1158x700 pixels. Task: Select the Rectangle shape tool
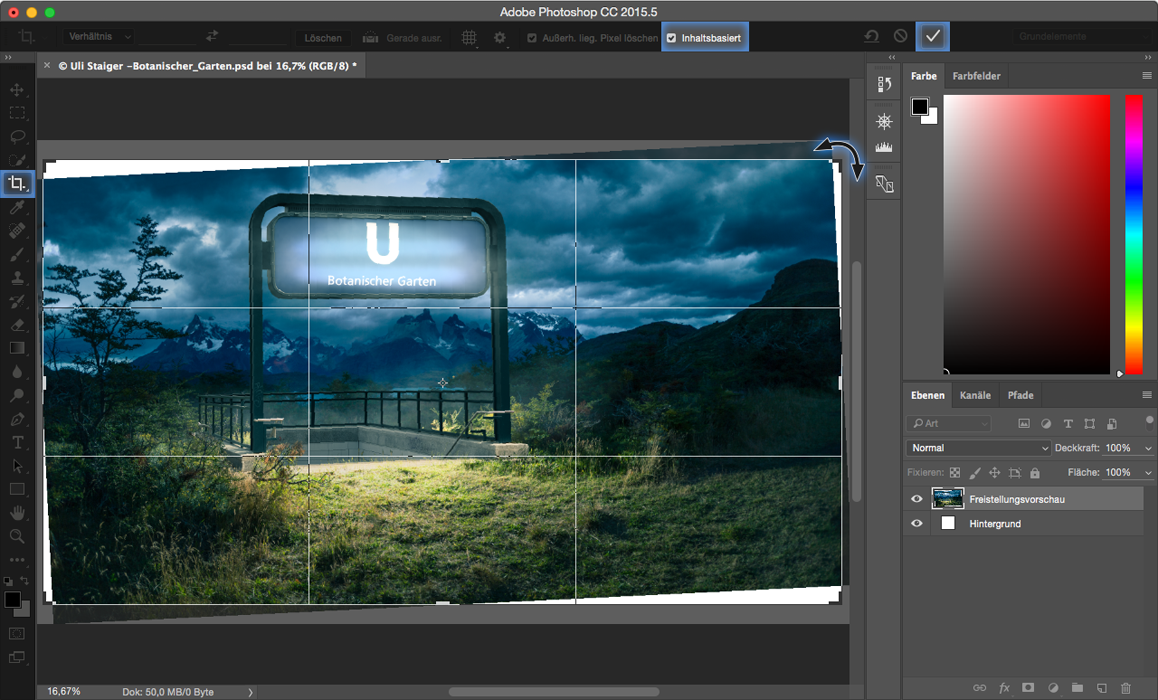click(x=16, y=489)
